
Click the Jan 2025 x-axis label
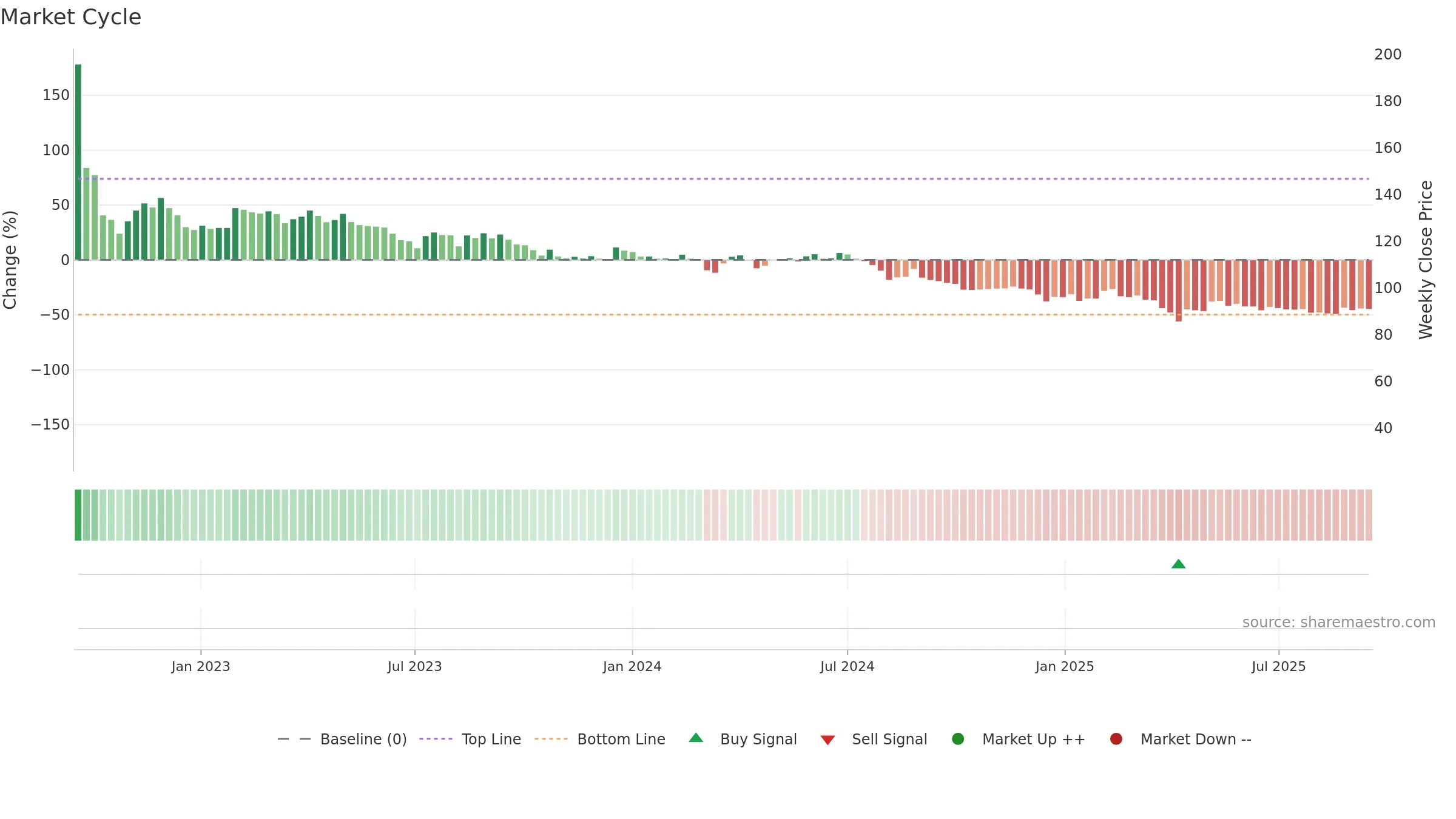point(1065,667)
